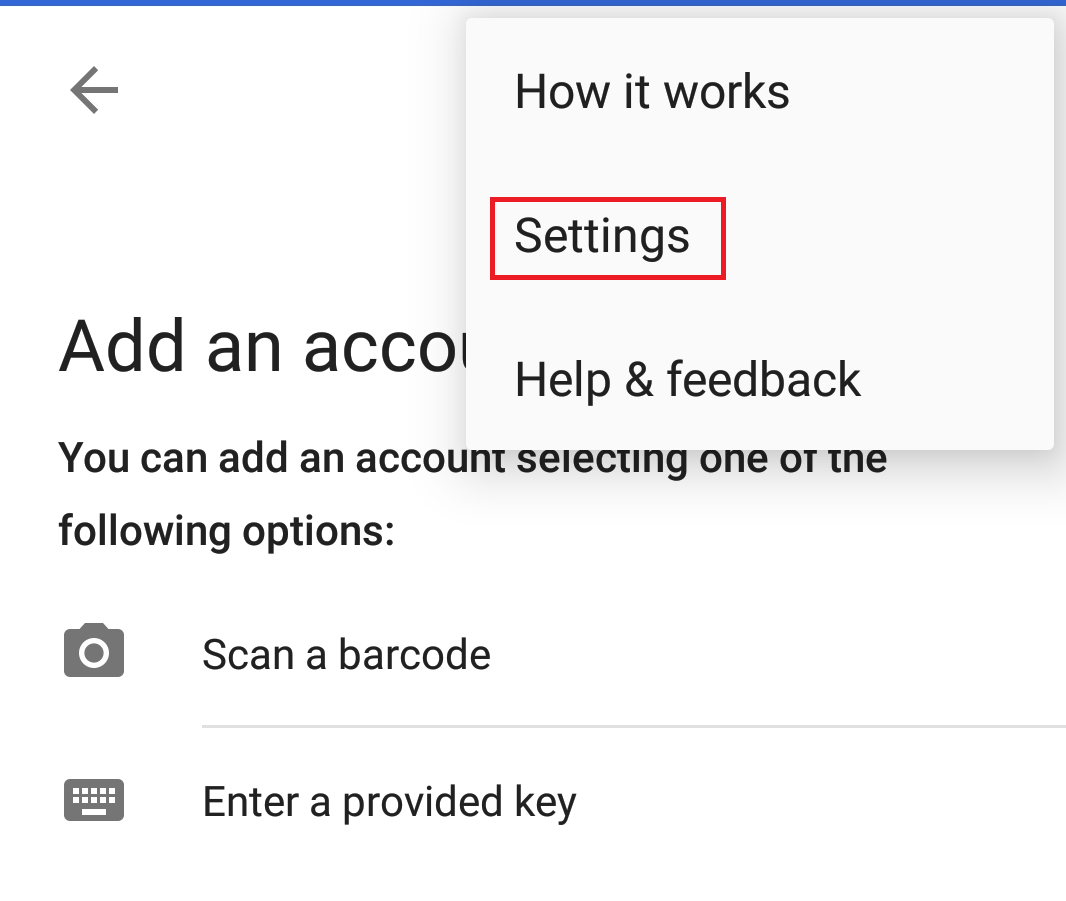The height and width of the screenshot is (901, 1066).
Task: Click the word "Enter" beside the keyboard icon
Action: 252,801
